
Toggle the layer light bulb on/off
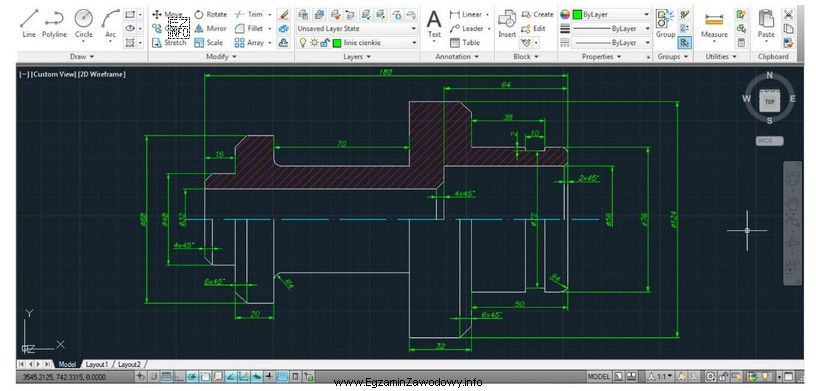pos(303,43)
